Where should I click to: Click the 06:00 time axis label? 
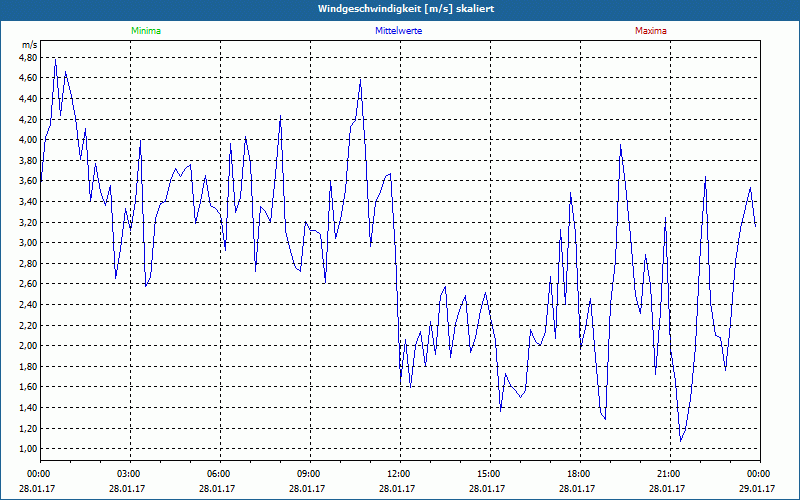218,474
